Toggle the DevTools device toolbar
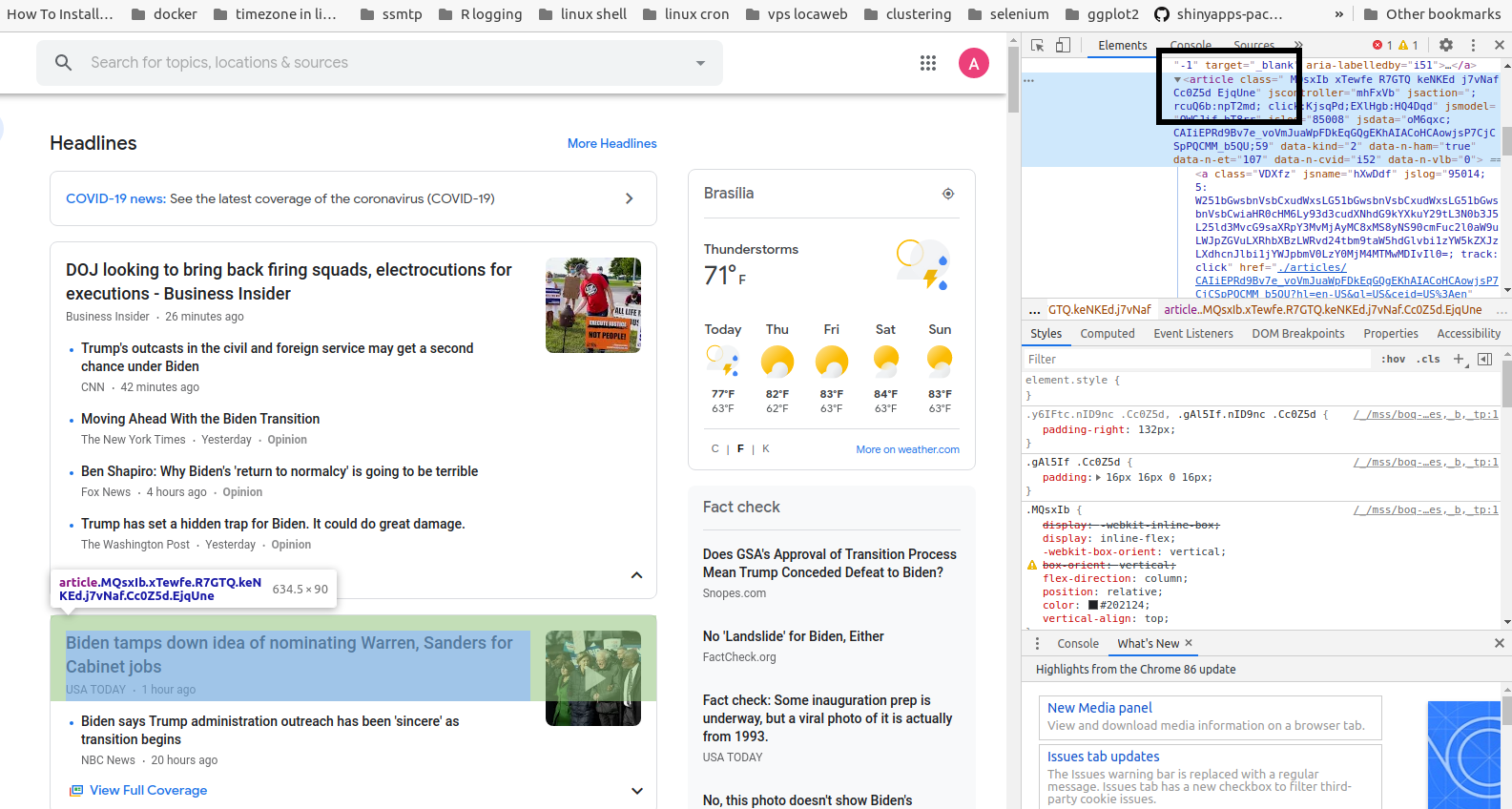The width and height of the screenshot is (1512, 809). [x=1064, y=45]
